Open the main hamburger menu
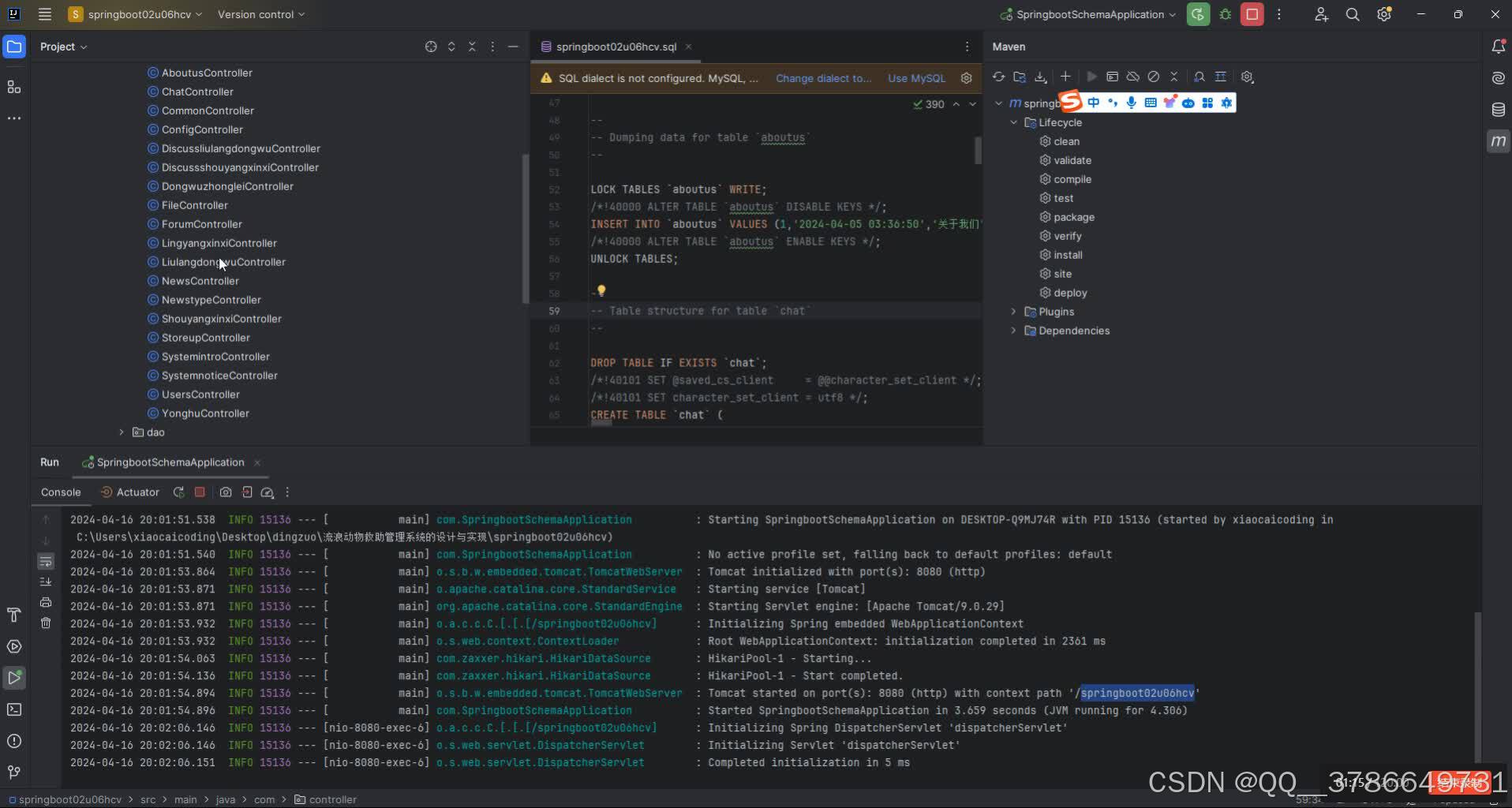 click(x=45, y=14)
